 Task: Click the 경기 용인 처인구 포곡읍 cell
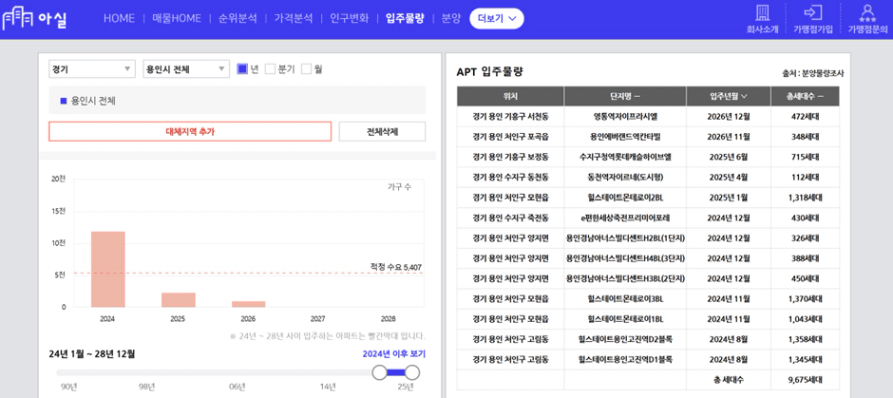coord(510,137)
